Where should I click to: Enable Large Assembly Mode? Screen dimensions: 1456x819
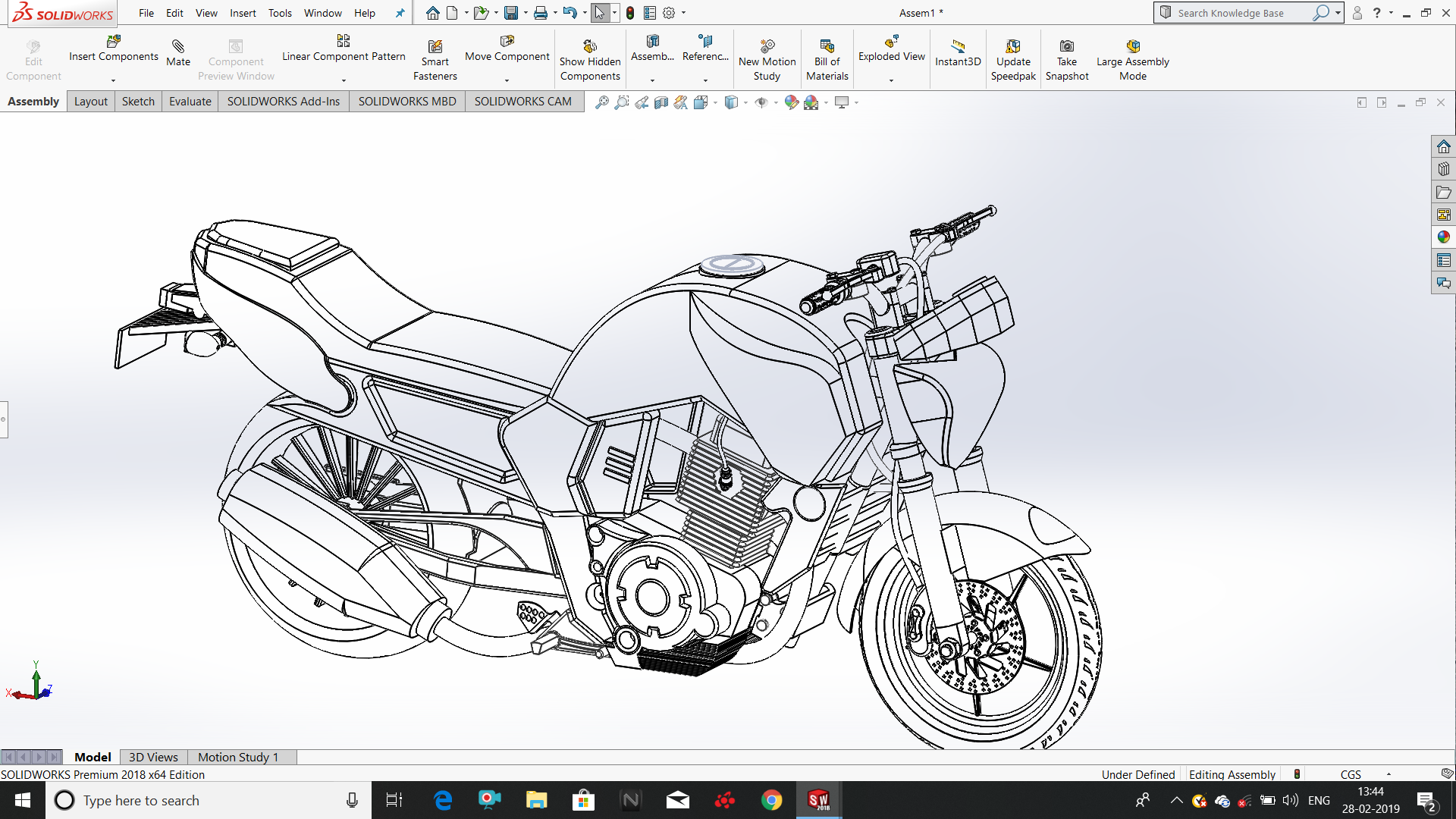coord(1132,57)
